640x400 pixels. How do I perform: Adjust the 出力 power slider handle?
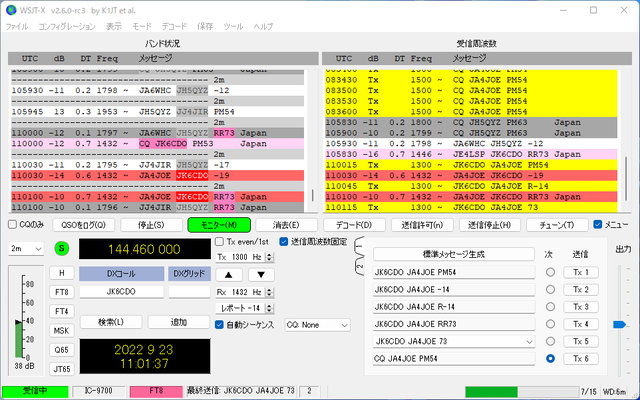click(619, 324)
